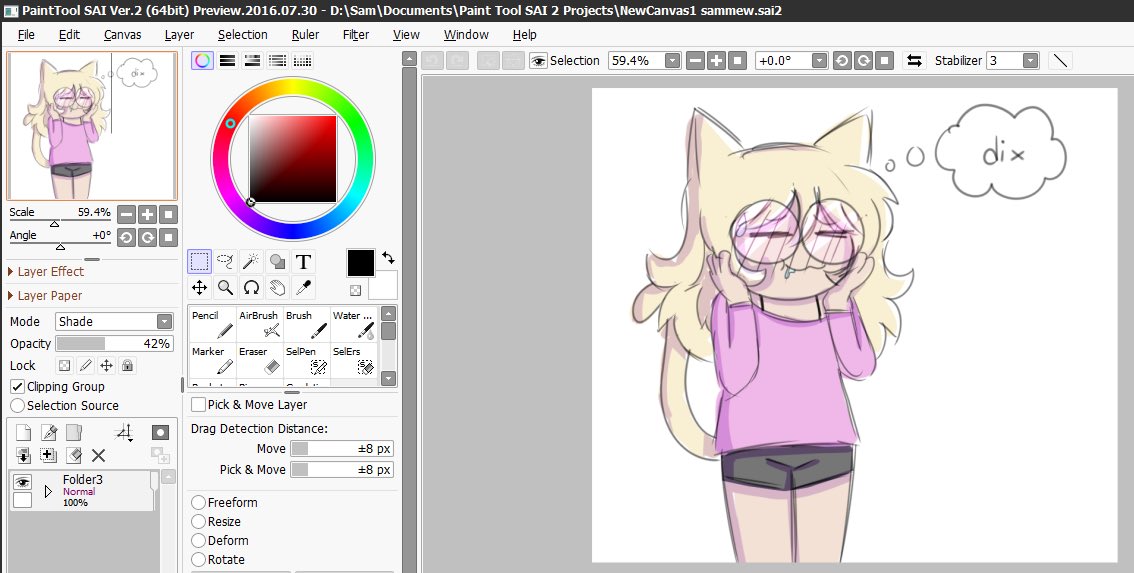
Task: Hide the Folder3 layer
Action: [22, 482]
